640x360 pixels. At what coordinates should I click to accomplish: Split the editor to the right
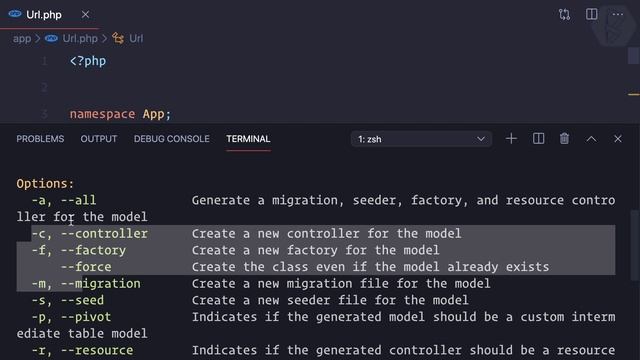(x=591, y=14)
